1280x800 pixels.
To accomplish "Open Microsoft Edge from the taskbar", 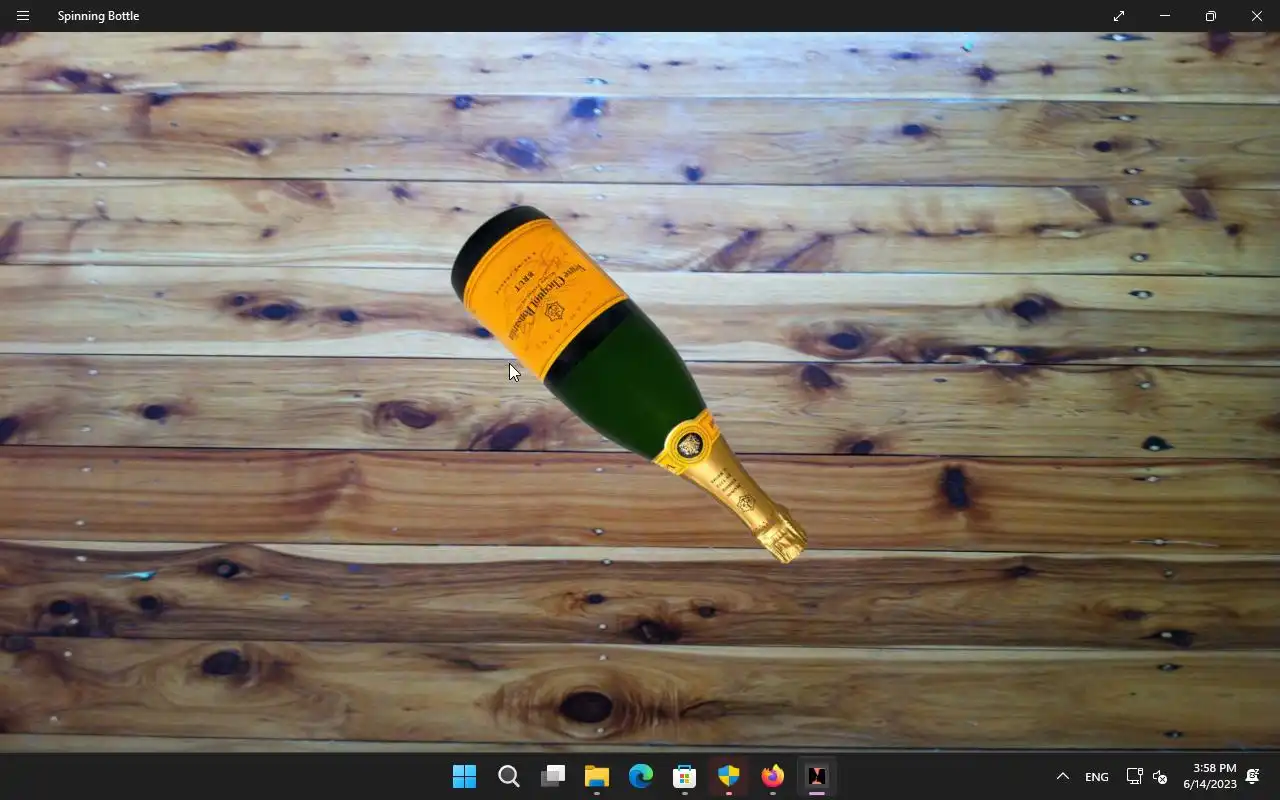I will pos(641,776).
